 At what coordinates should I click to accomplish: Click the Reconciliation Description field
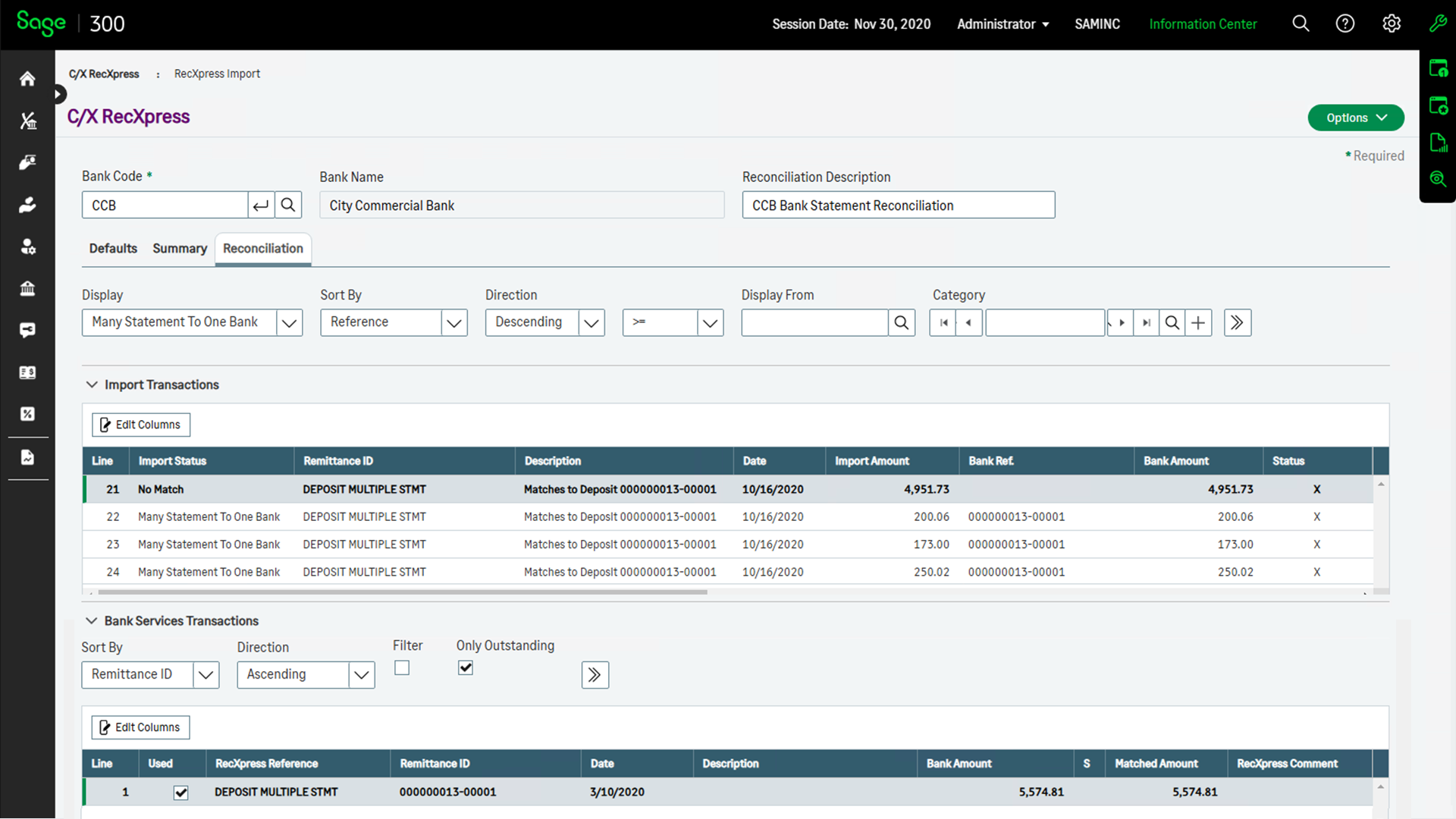click(x=898, y=205)
